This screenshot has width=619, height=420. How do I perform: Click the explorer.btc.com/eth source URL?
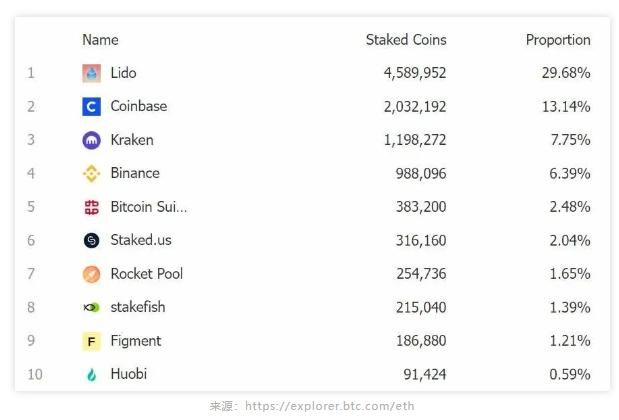329,406
